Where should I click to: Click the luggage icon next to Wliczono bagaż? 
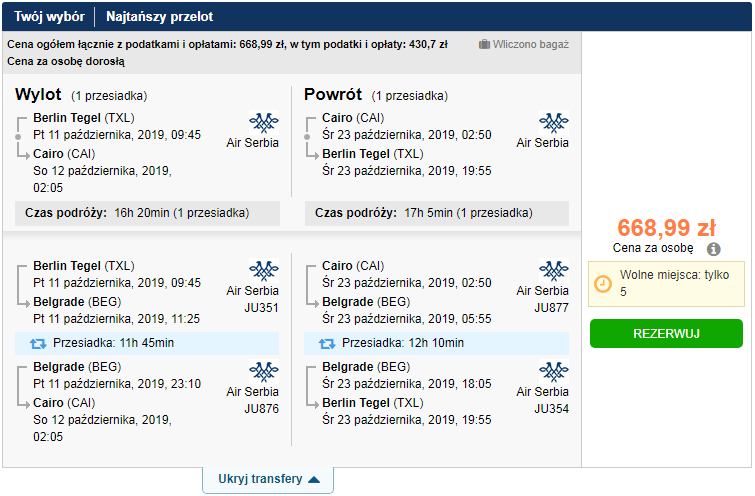coord(484,44)
